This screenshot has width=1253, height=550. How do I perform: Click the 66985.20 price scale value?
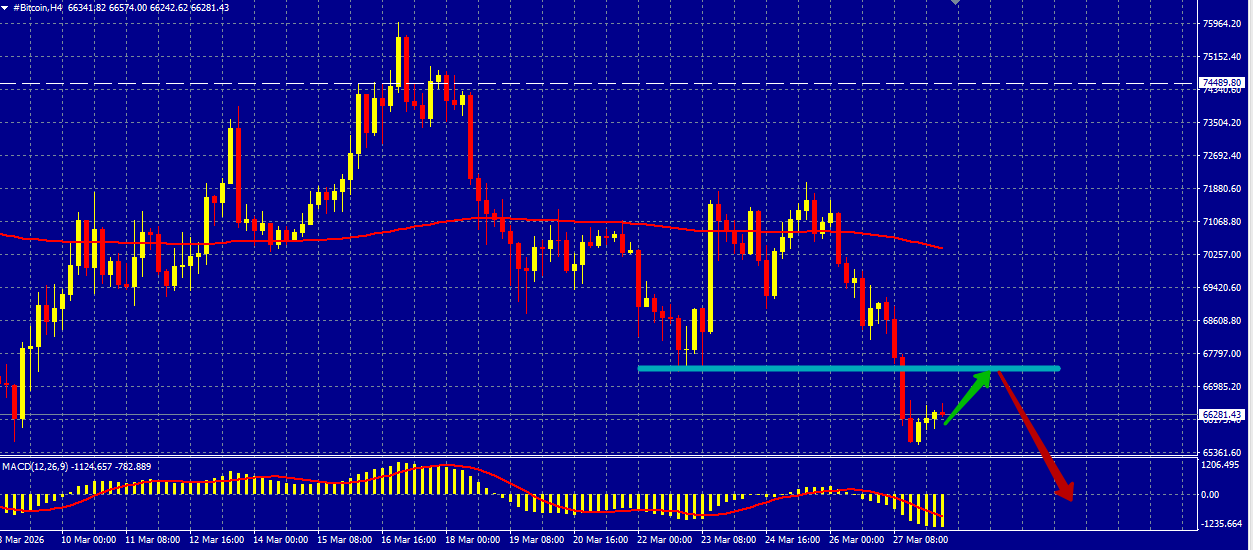pyautogui.click(x=1222, y=387)
